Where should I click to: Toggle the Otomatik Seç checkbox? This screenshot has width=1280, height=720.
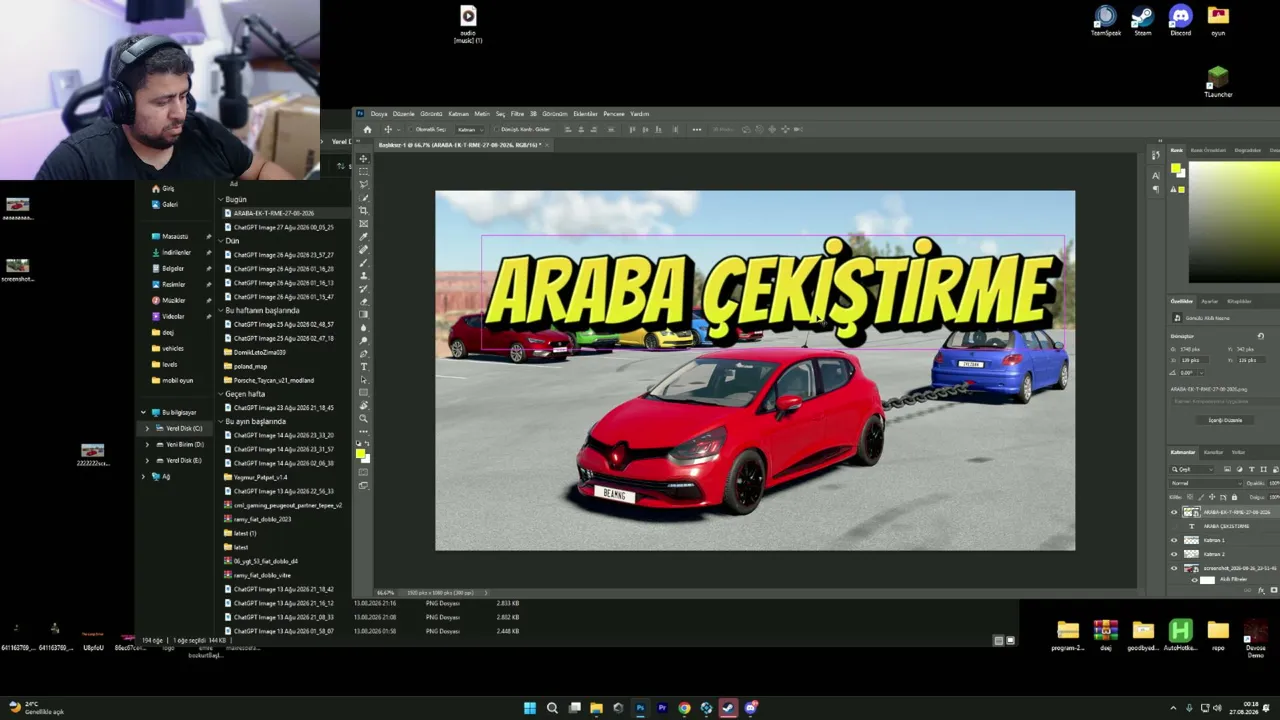(410, 129)
